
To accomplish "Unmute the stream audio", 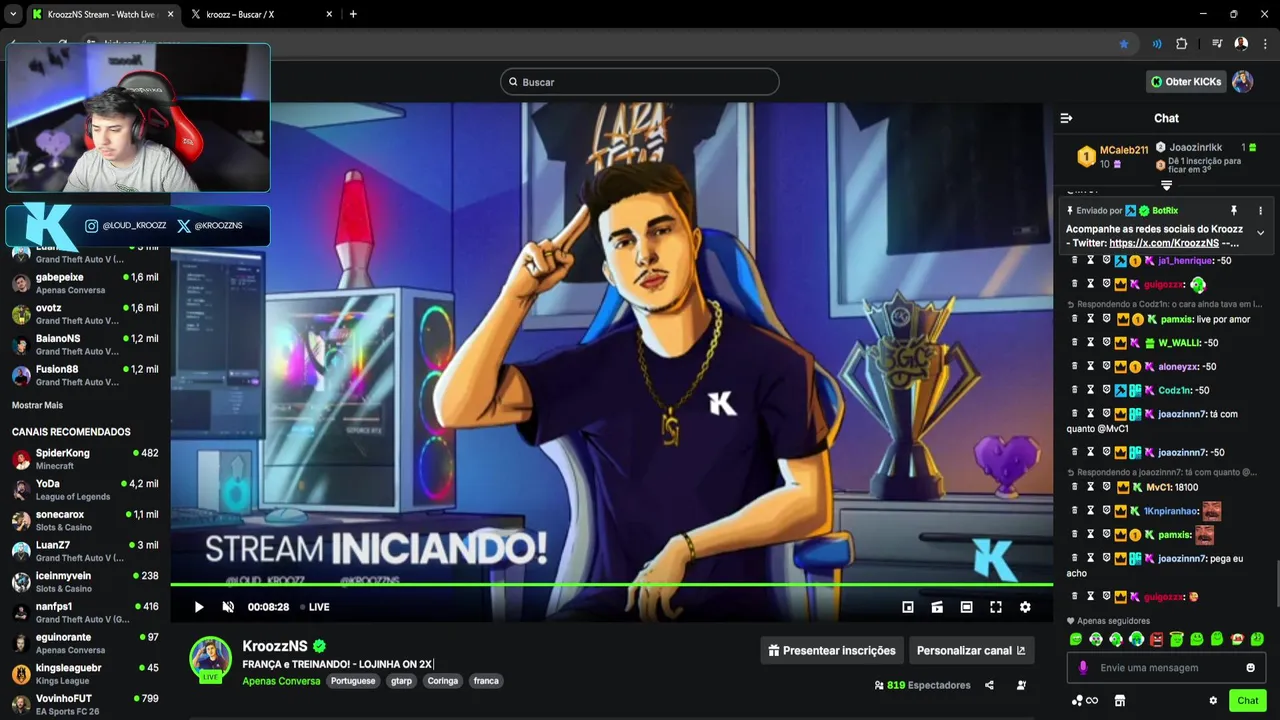I will click(x=228, y=607).
